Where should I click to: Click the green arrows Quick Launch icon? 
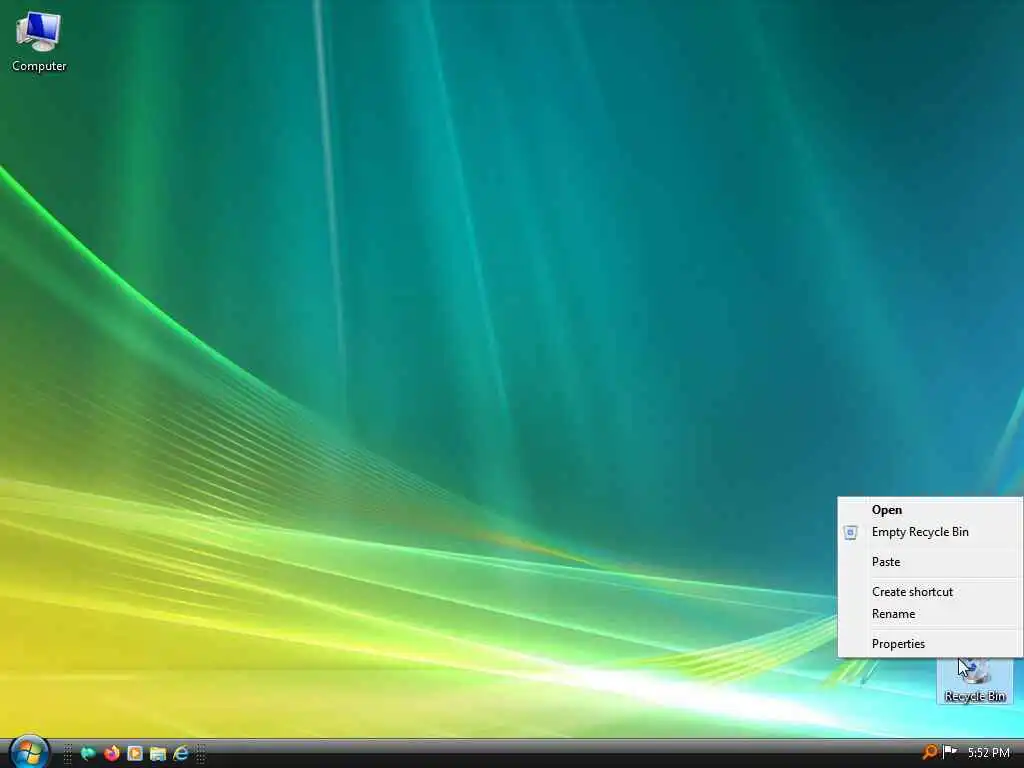click(x=88, y=754)
